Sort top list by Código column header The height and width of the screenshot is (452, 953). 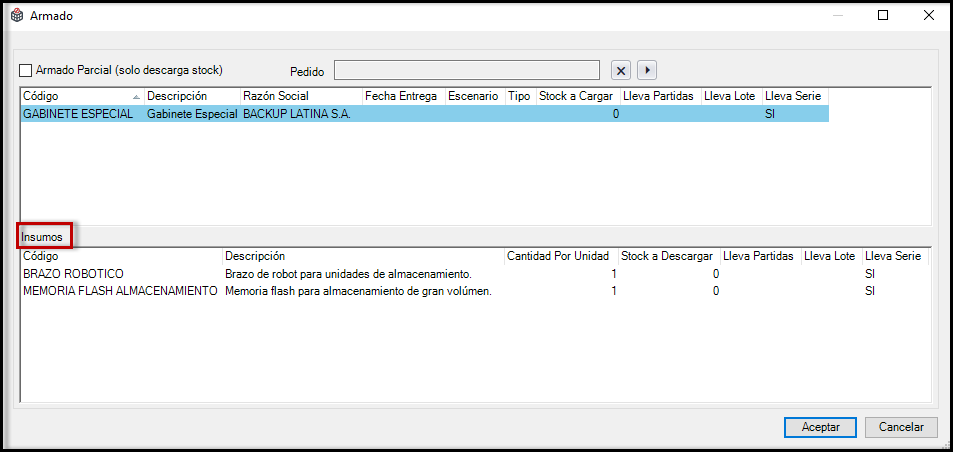click(x=83, y=96)
